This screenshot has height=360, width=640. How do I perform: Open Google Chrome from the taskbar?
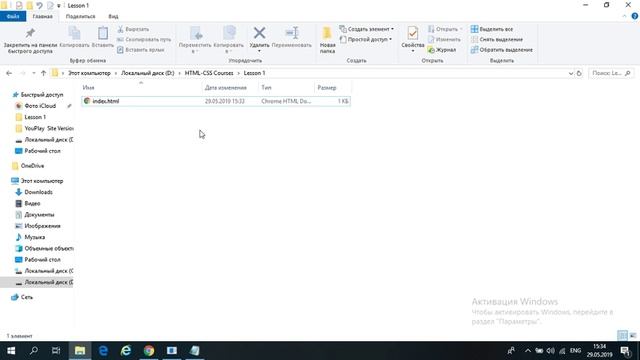[x=149, y=351]
